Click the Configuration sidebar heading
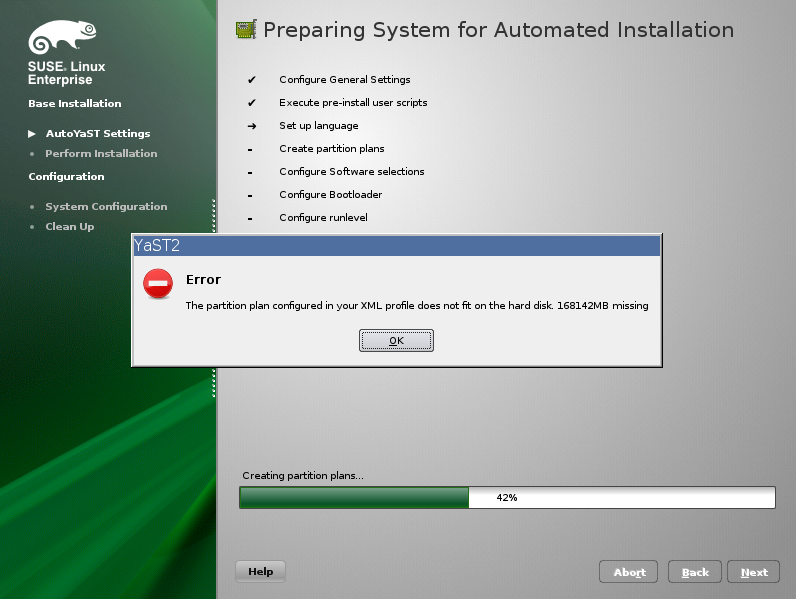Screen dimensions: 796x599 click(67, 177)
